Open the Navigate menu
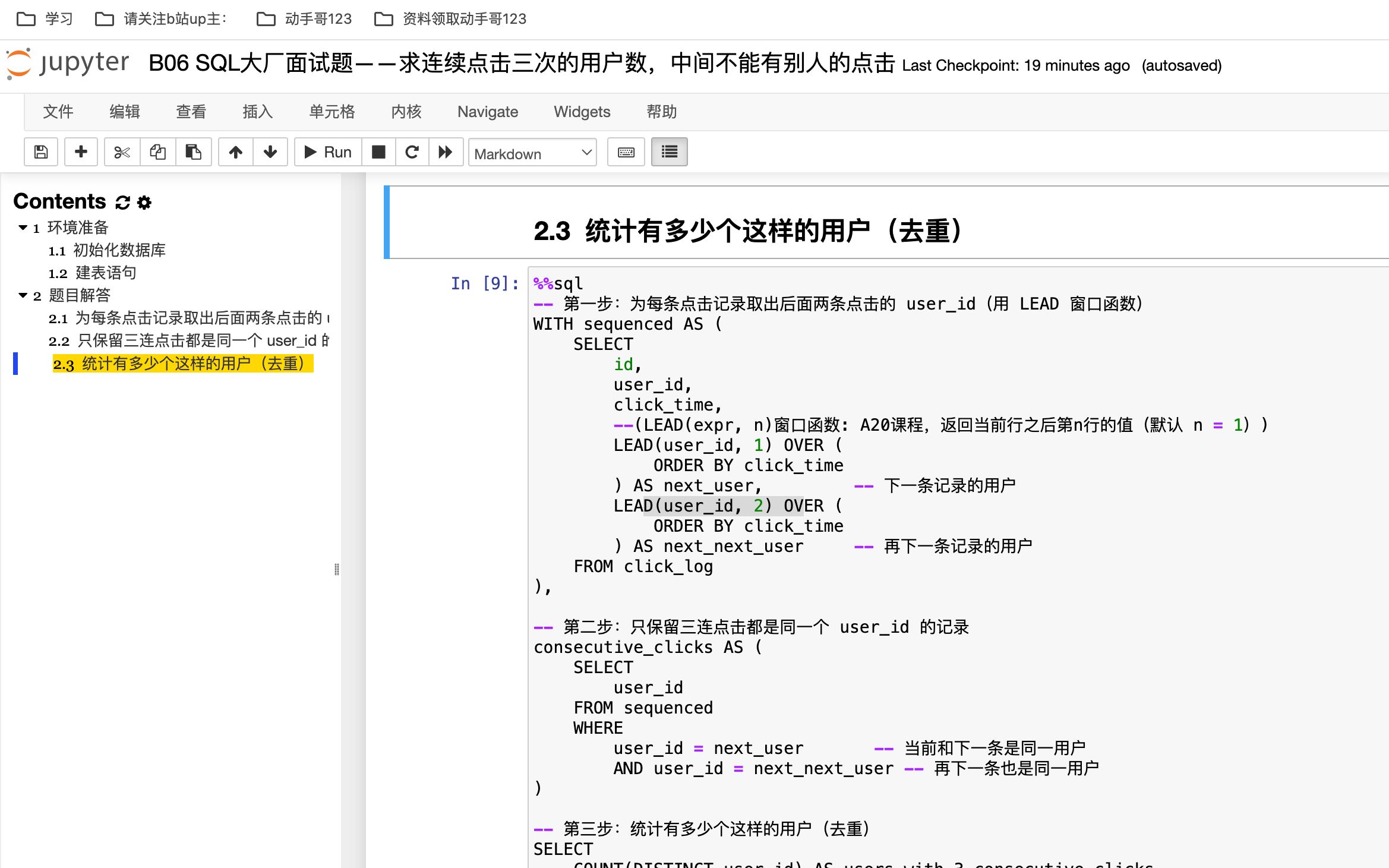Viewport: 1389px width, 868px height. coord(487,112)
